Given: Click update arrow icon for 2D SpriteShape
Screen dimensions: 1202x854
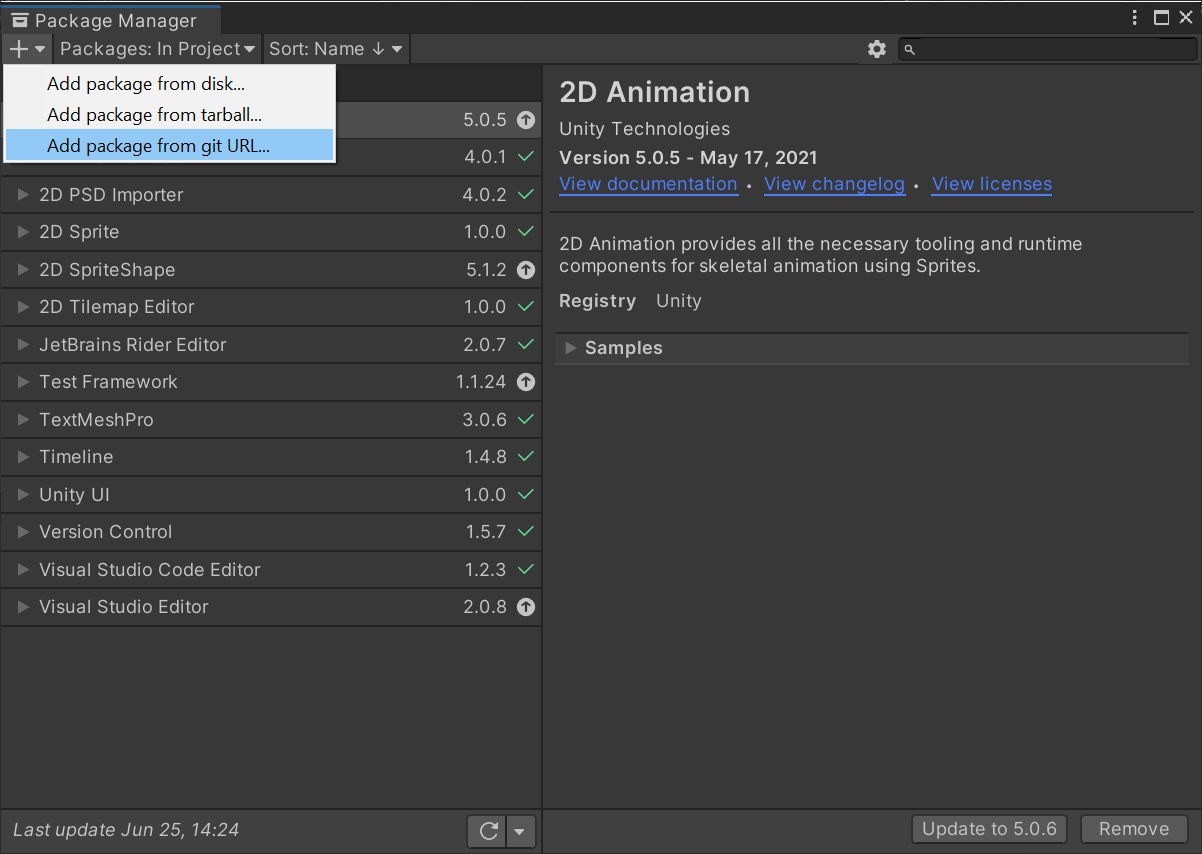Looking at the screenshot, I should pyautogui.click(x=526, y=270).
